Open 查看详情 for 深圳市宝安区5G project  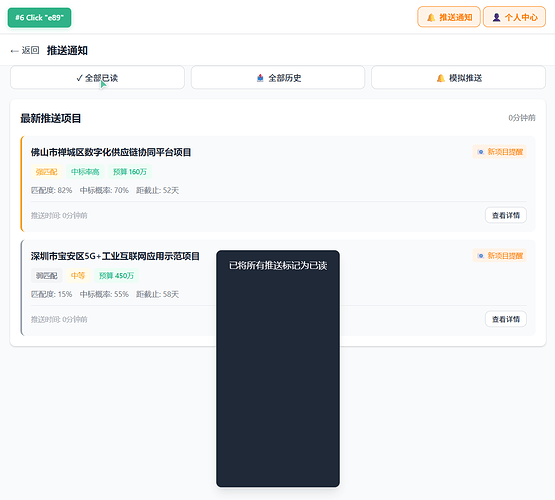pyautogui.click(x=506, y=319)
